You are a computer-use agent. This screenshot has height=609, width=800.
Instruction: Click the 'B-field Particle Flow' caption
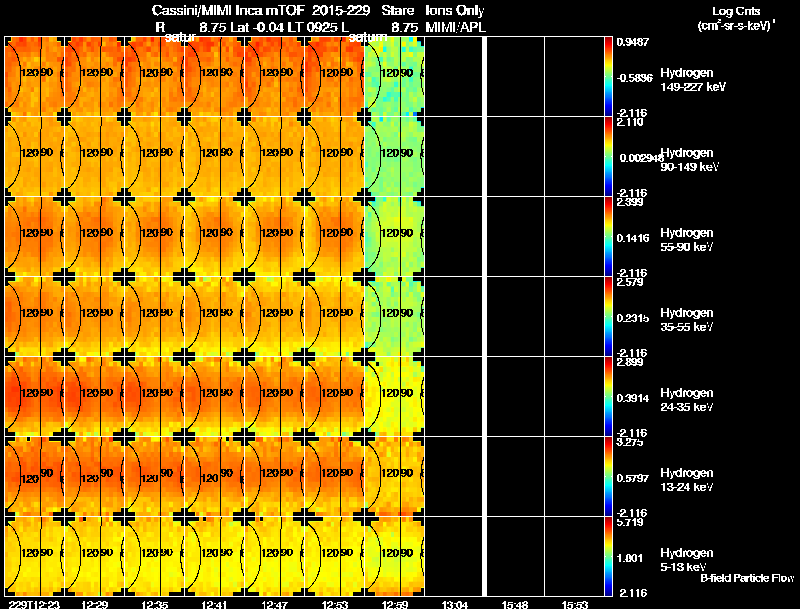coord(747,578)
